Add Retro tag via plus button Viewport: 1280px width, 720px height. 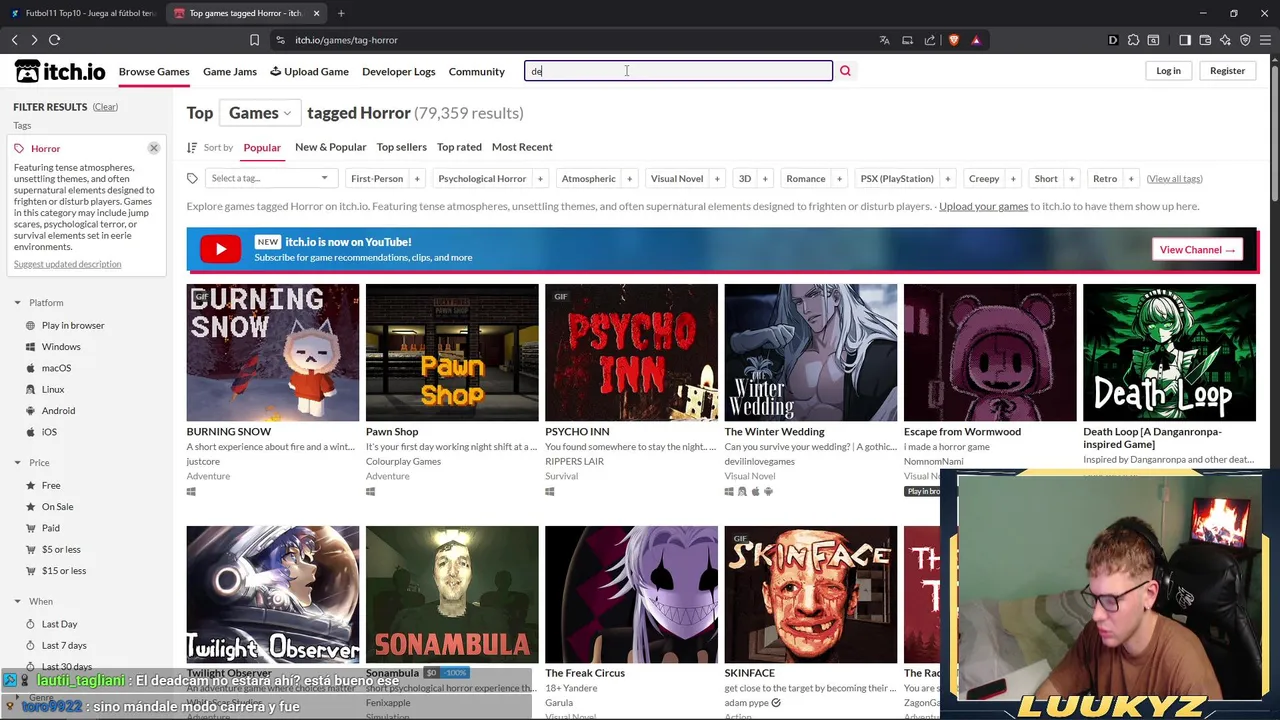pos(1131,179)
